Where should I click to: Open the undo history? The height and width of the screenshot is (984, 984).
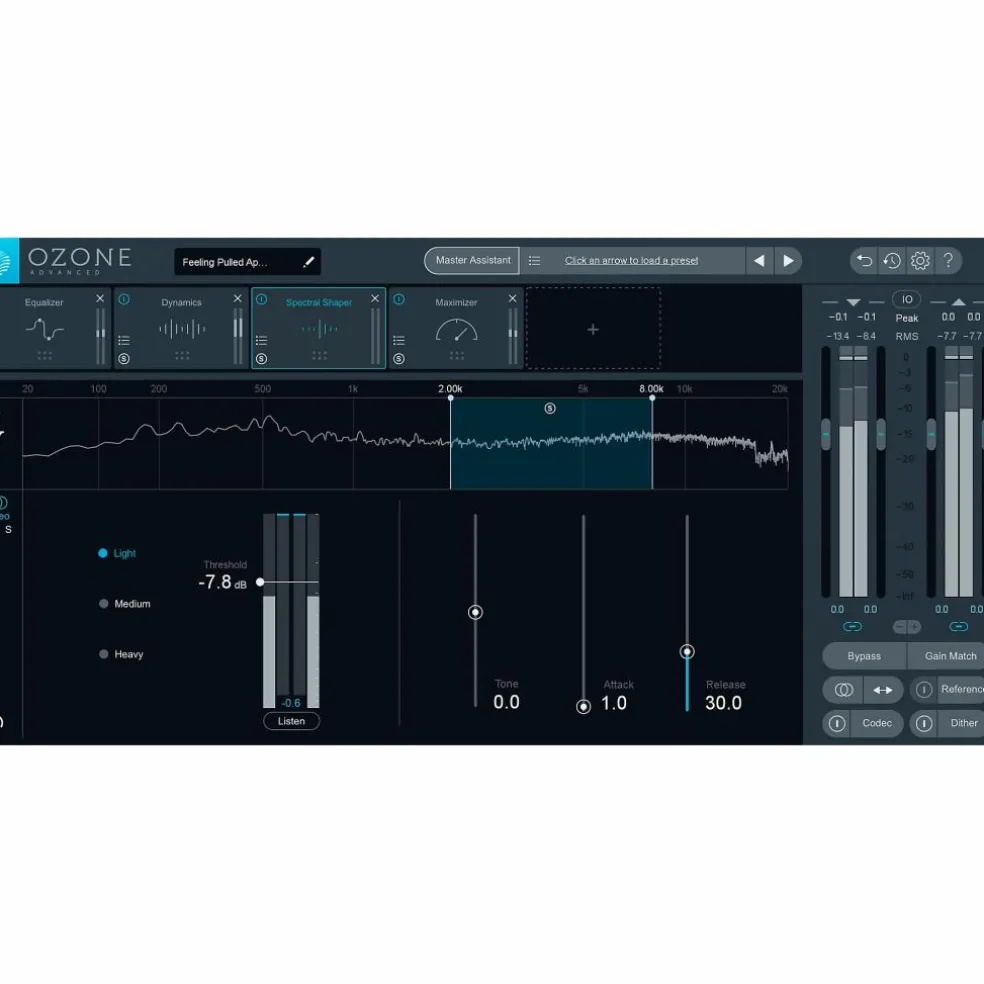click(892, 260)
